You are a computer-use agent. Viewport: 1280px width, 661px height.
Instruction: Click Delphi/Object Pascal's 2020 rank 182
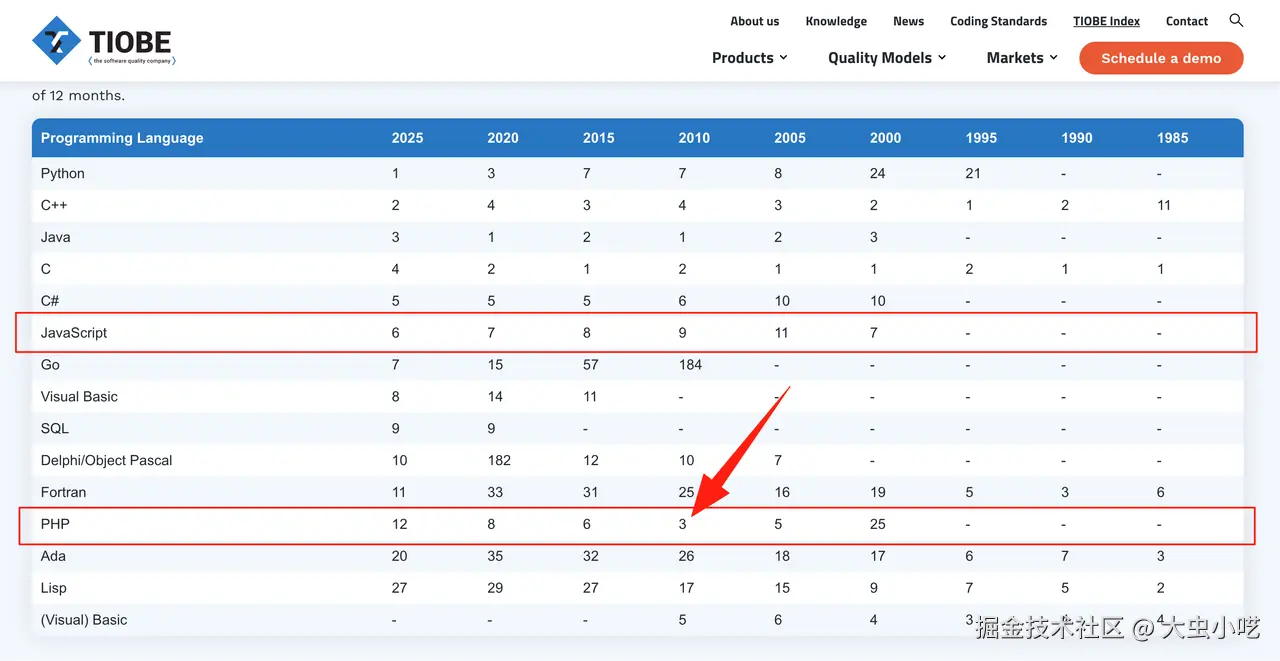click(x=499, y=460)
